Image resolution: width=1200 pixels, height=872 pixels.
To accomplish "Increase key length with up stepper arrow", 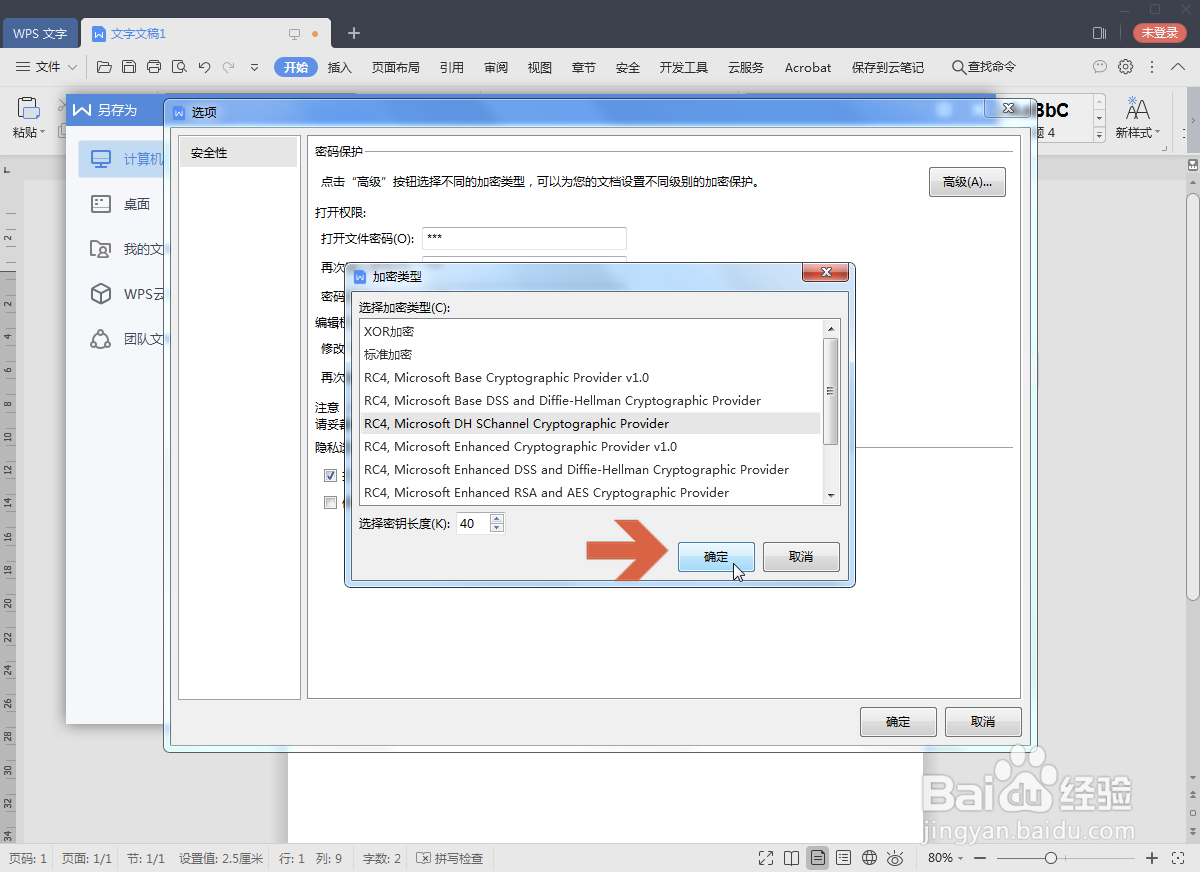I will point(497,517).
